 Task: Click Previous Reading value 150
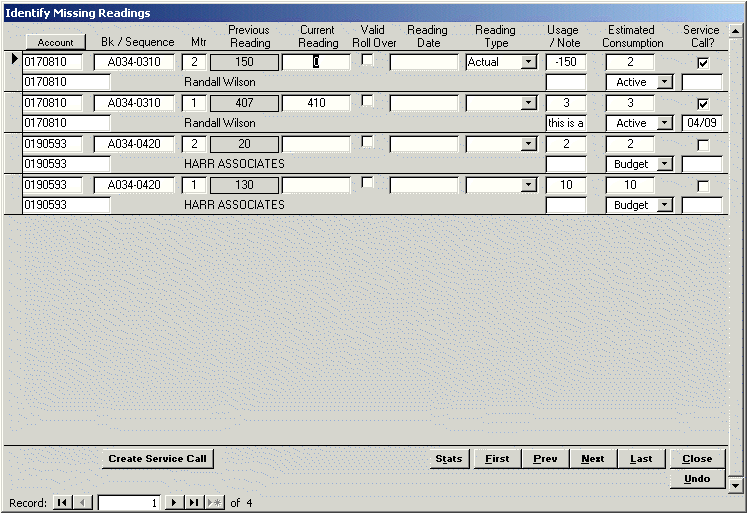tap(244, 62)
